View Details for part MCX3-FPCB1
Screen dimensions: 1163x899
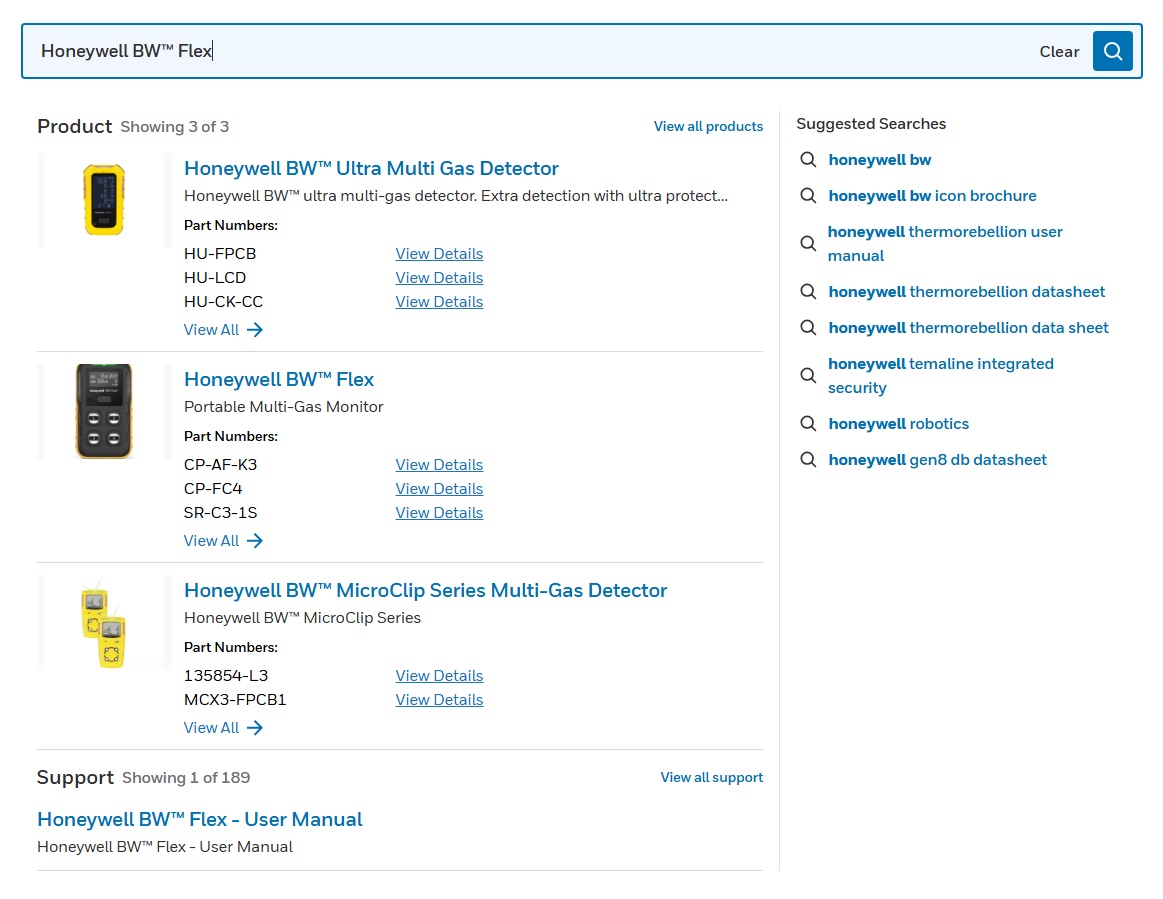[x=439, y=699]
